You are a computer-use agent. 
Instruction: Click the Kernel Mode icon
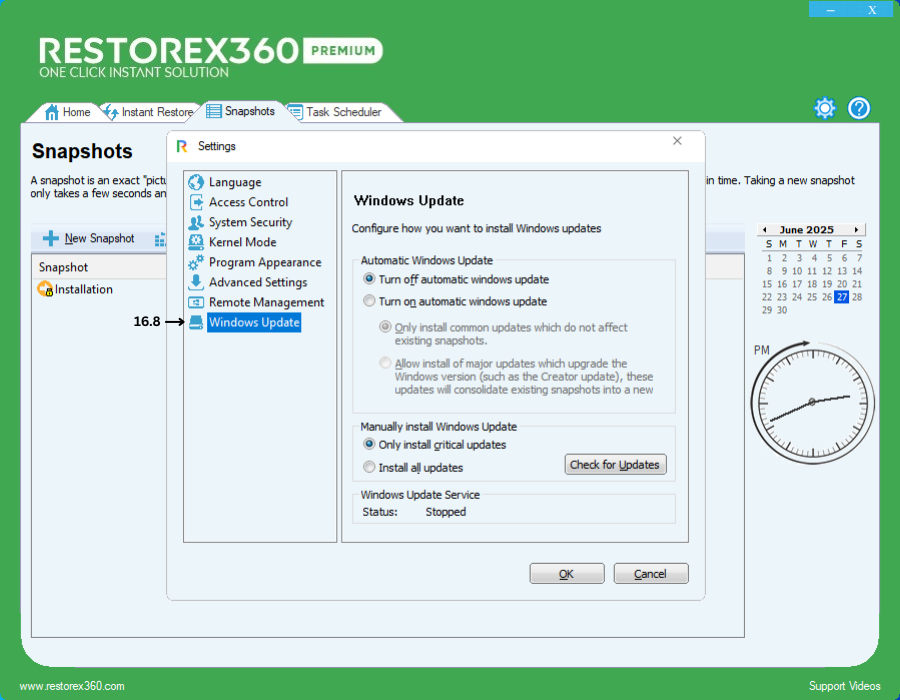click(x=196, y=242)
